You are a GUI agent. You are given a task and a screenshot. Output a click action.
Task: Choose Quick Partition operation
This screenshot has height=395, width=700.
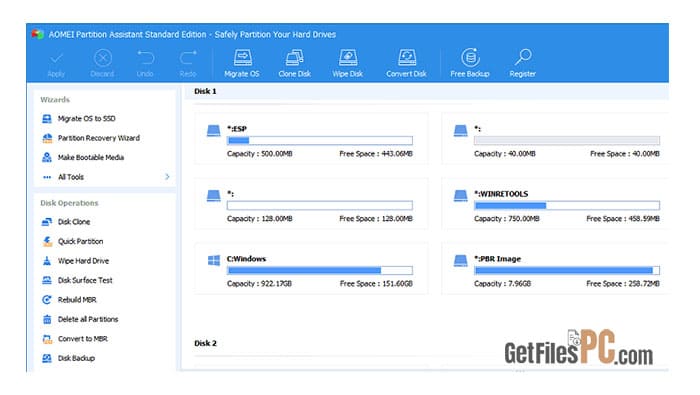80,241
